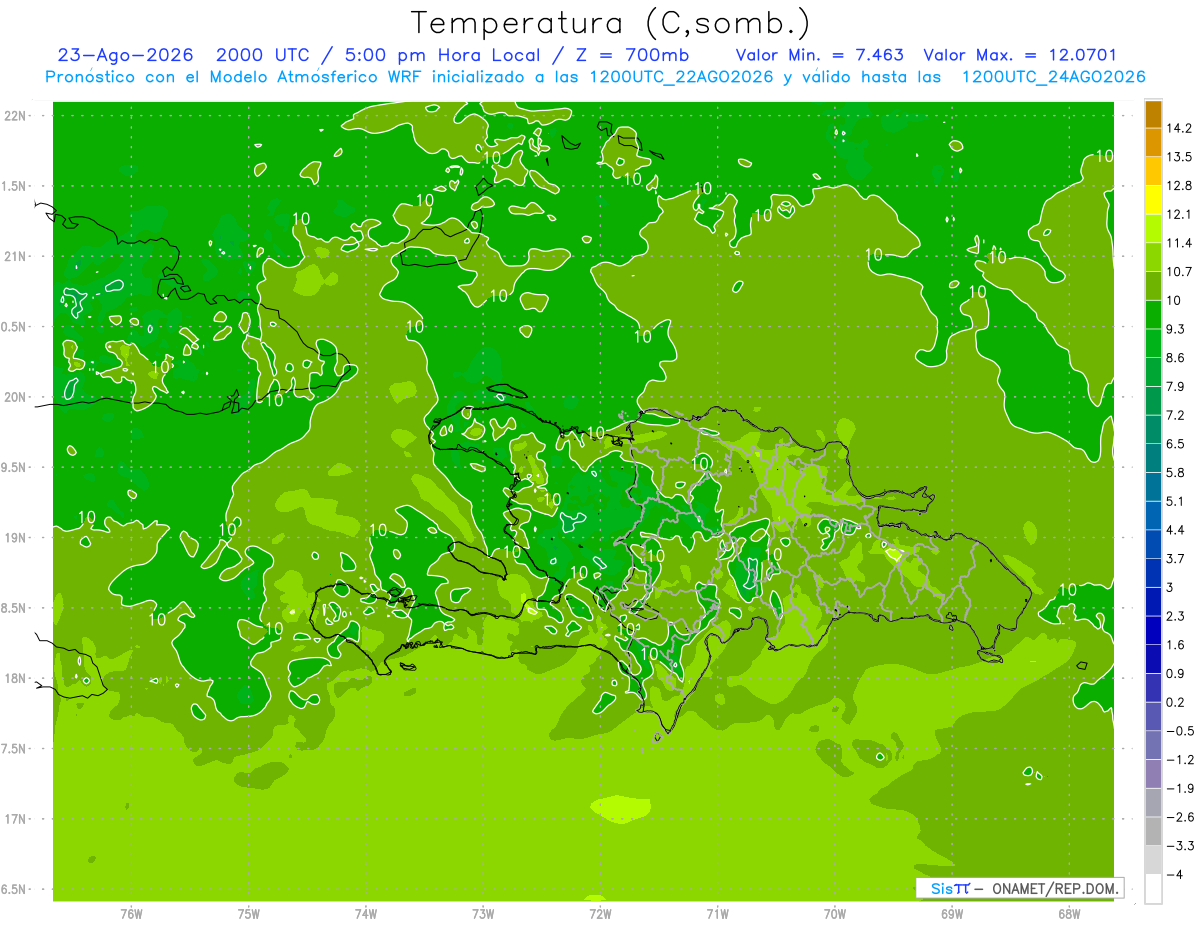
Task: Click the "12.8" legend value
Action: click(1180, 186)
